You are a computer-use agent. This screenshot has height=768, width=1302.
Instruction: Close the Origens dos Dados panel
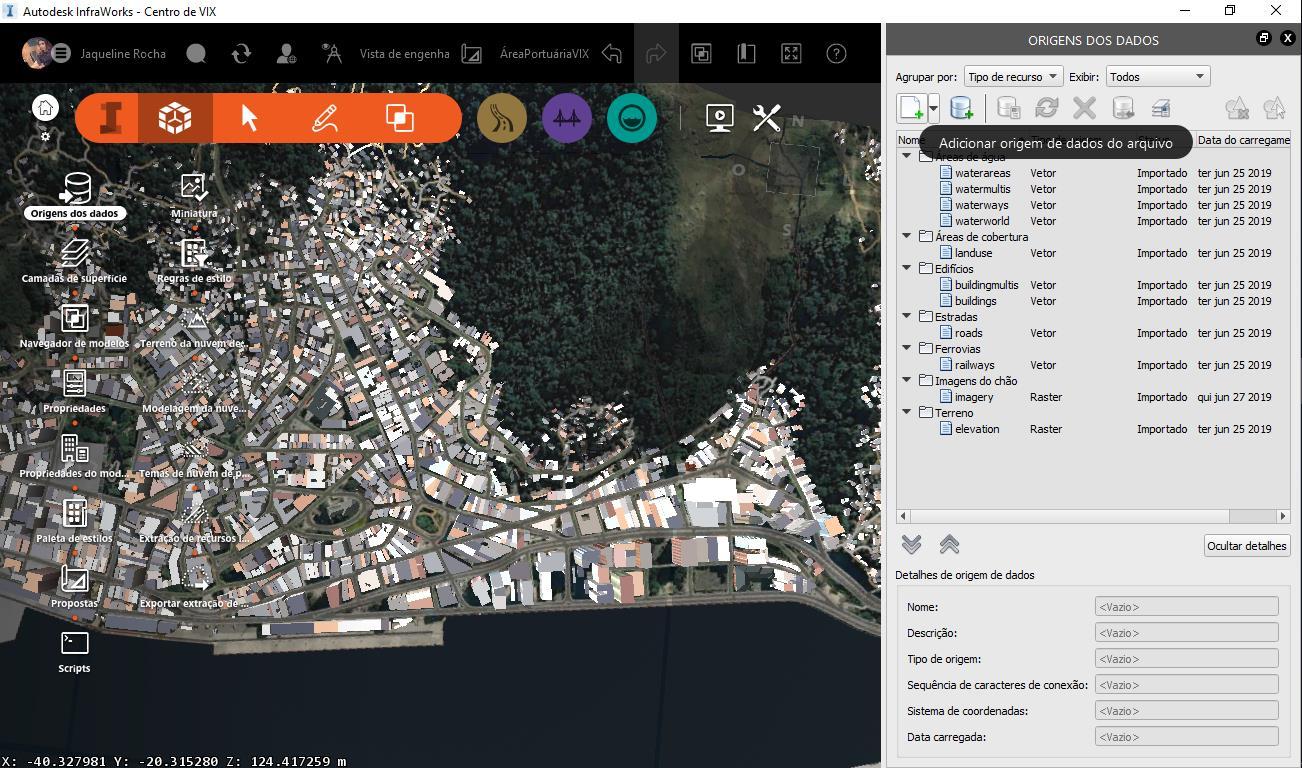[1288, 38]
